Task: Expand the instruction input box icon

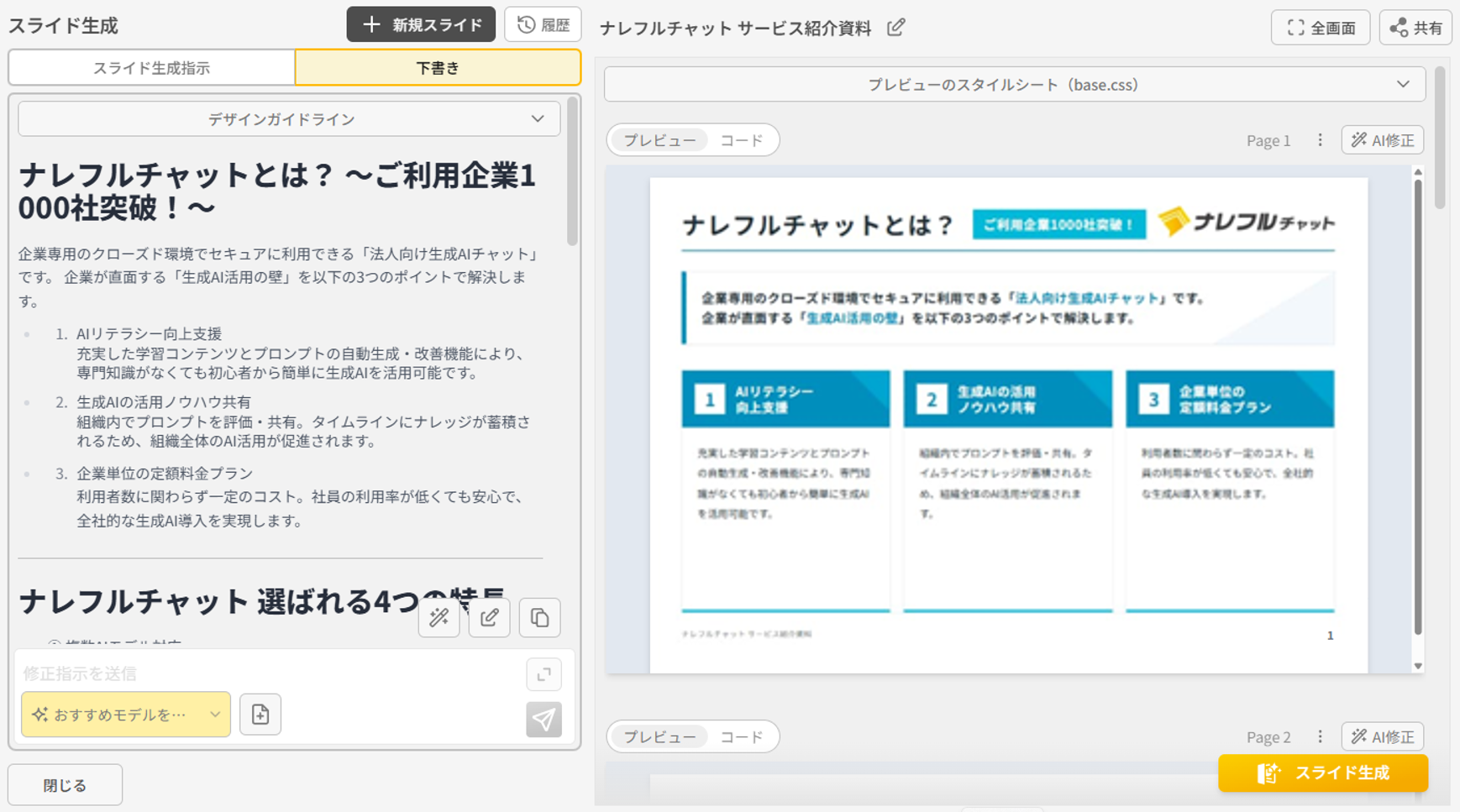Action: click(x=544, y=674)
